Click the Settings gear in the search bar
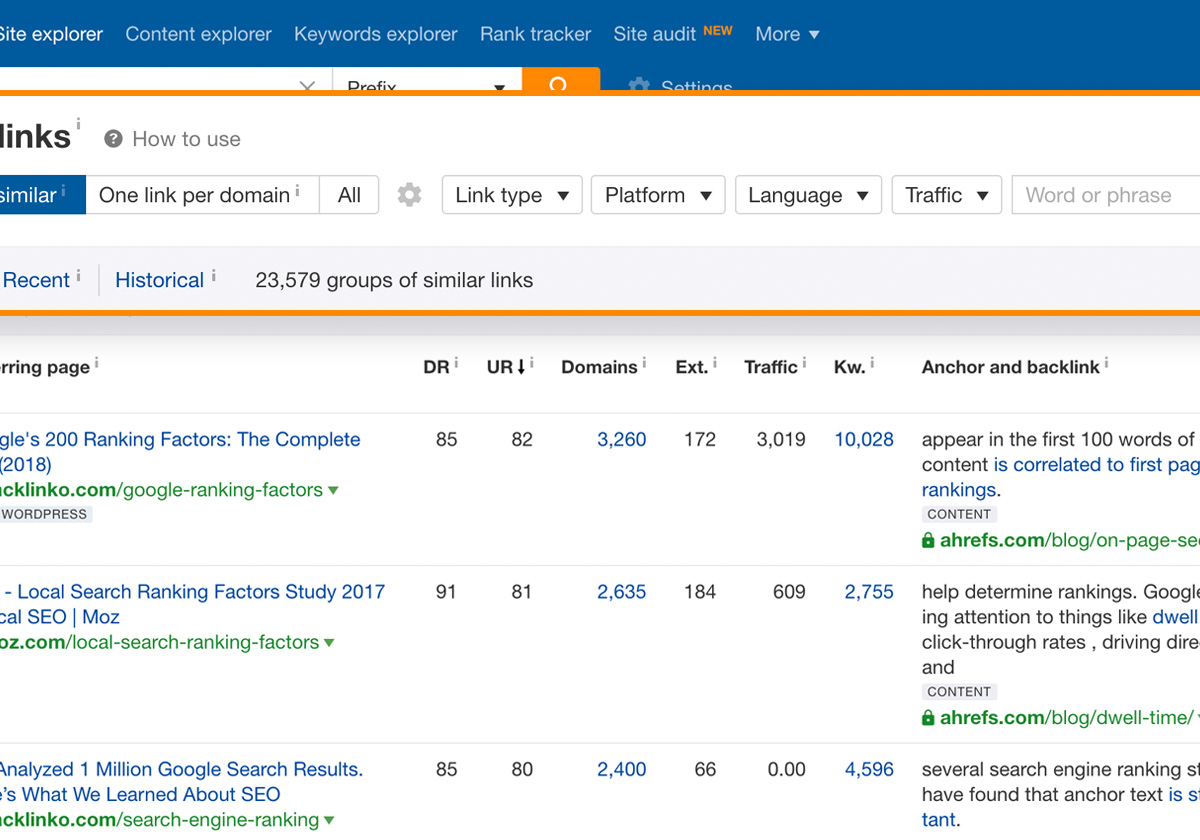Image resolution: width=1200 pixels, height=840 pixels. [639, 86]
